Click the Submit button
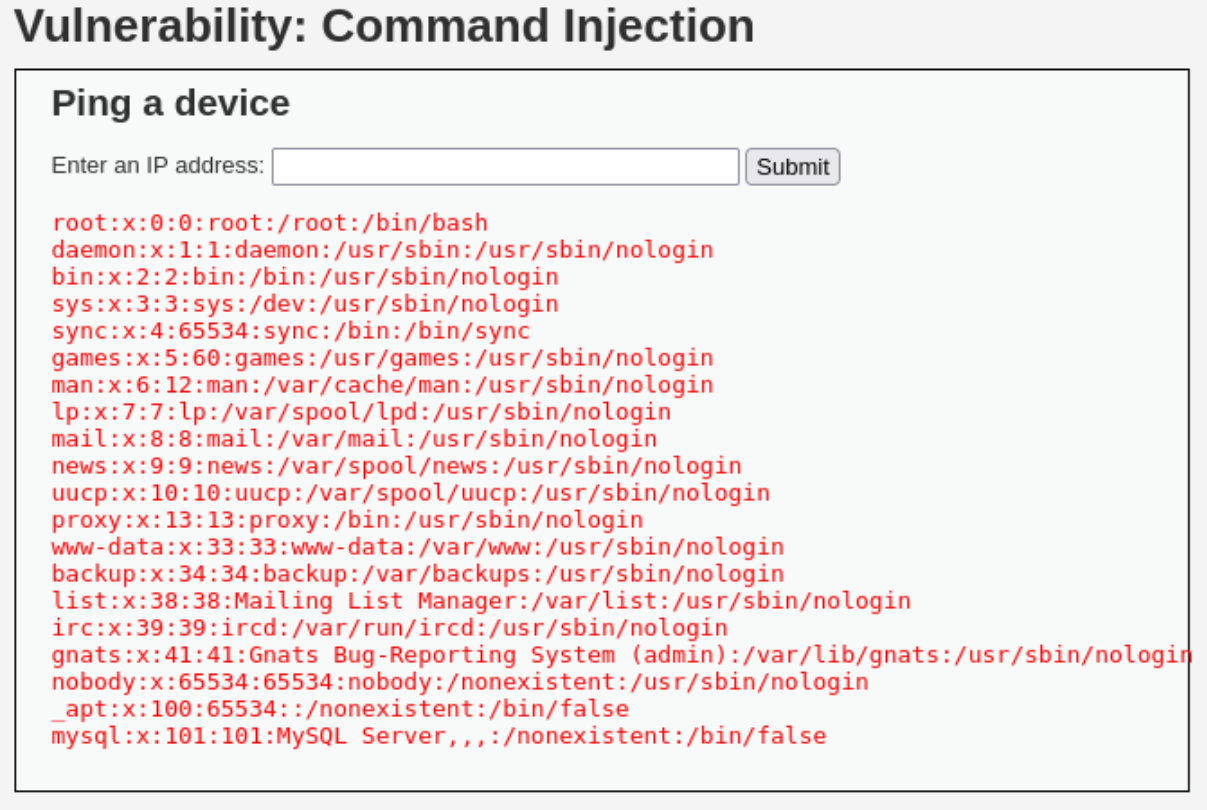This screenshot has width=1207, height=810. (x=792, y=167)
